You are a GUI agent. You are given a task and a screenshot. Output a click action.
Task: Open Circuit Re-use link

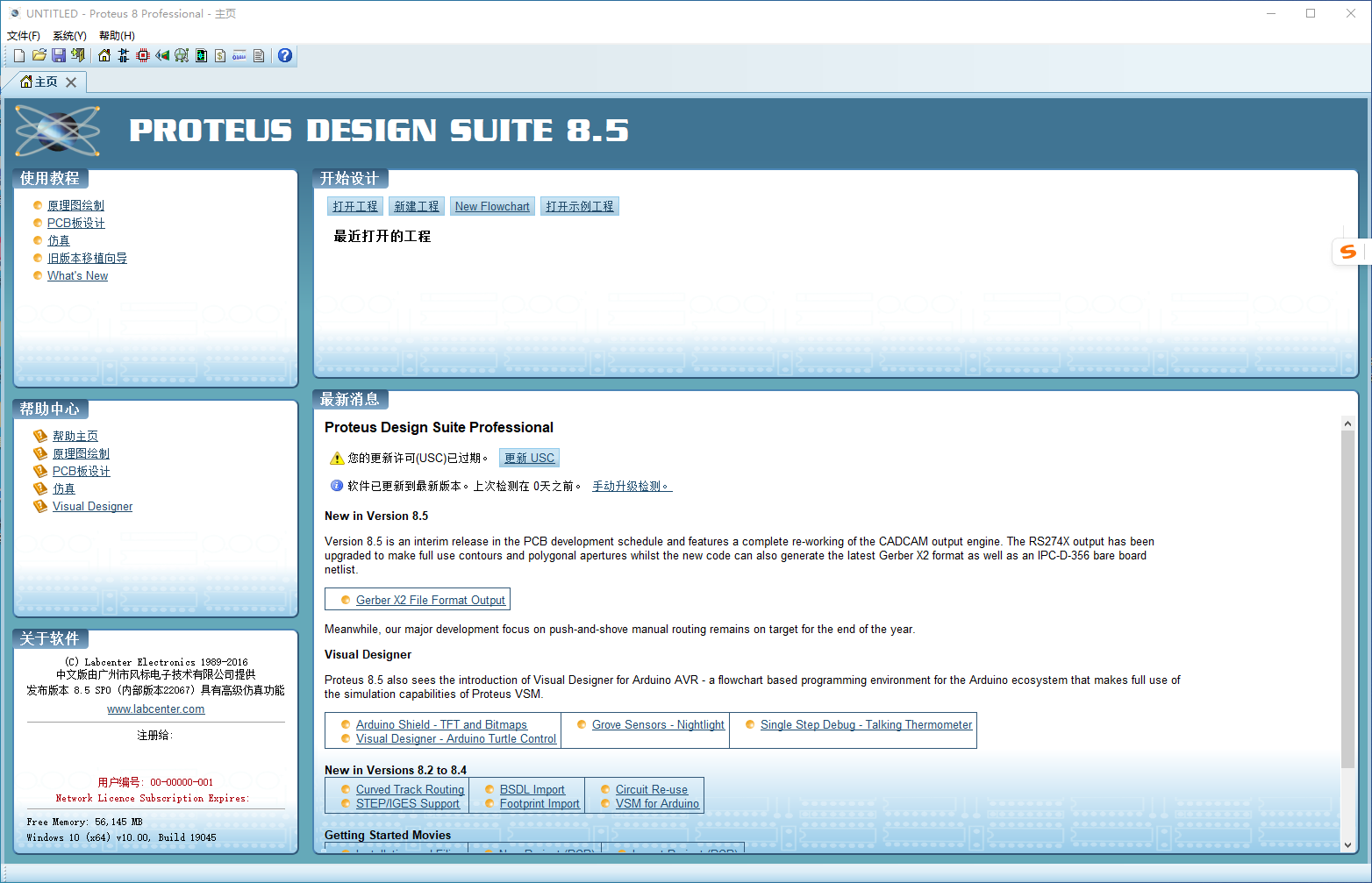tap(652, 789)
